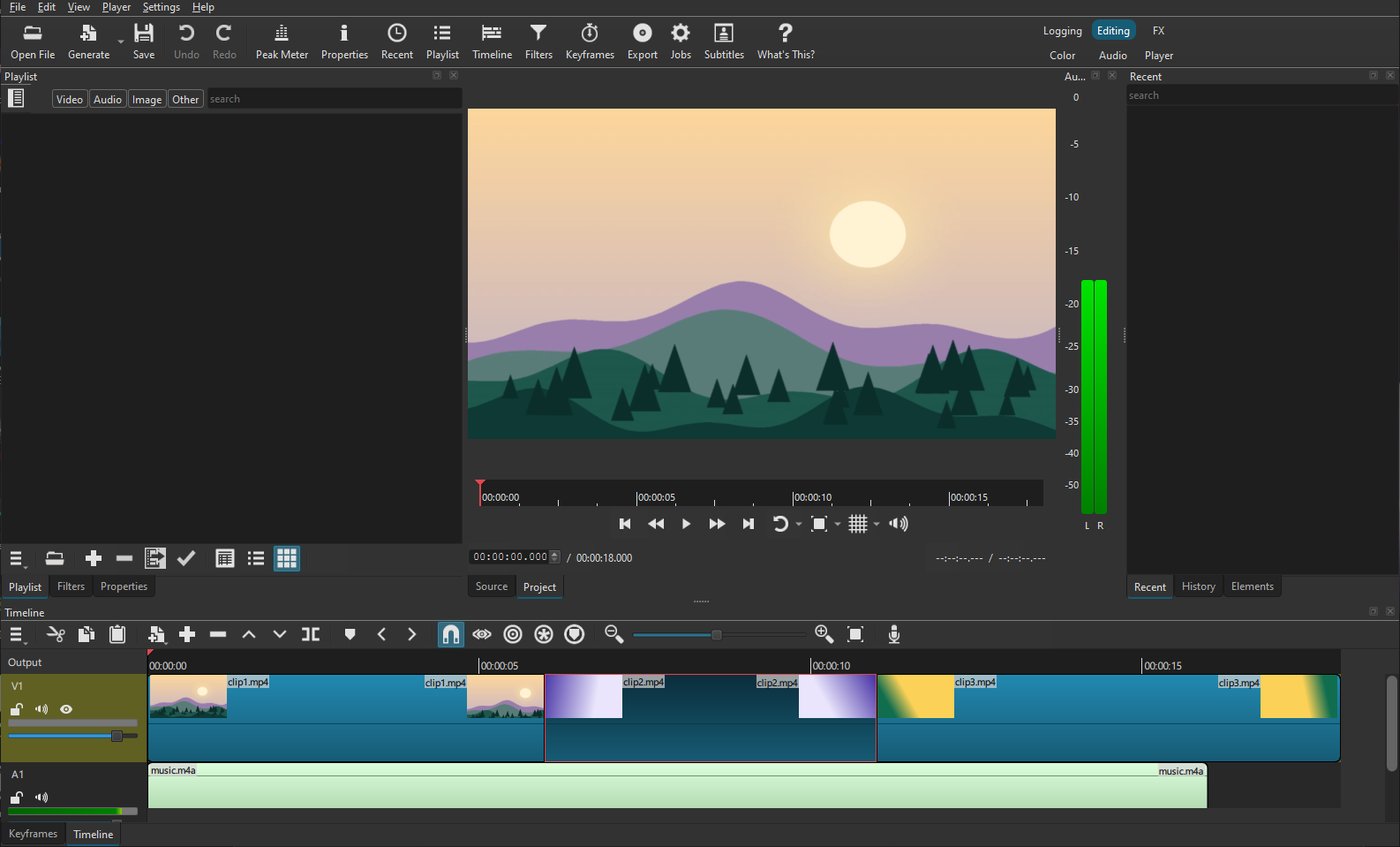The height and width of the screenshot is (847, 1400).
Task: Toggle scrub while dragging
Action: point(481,634)
